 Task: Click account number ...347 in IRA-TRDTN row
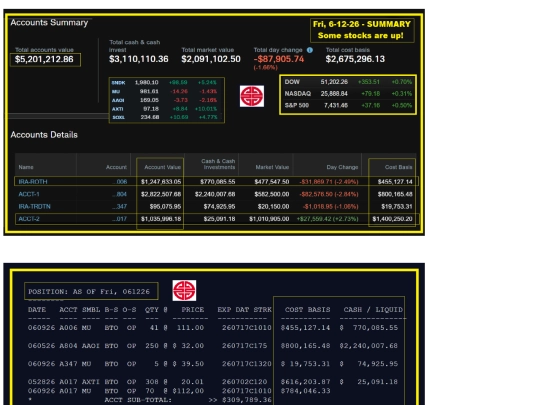120,206
